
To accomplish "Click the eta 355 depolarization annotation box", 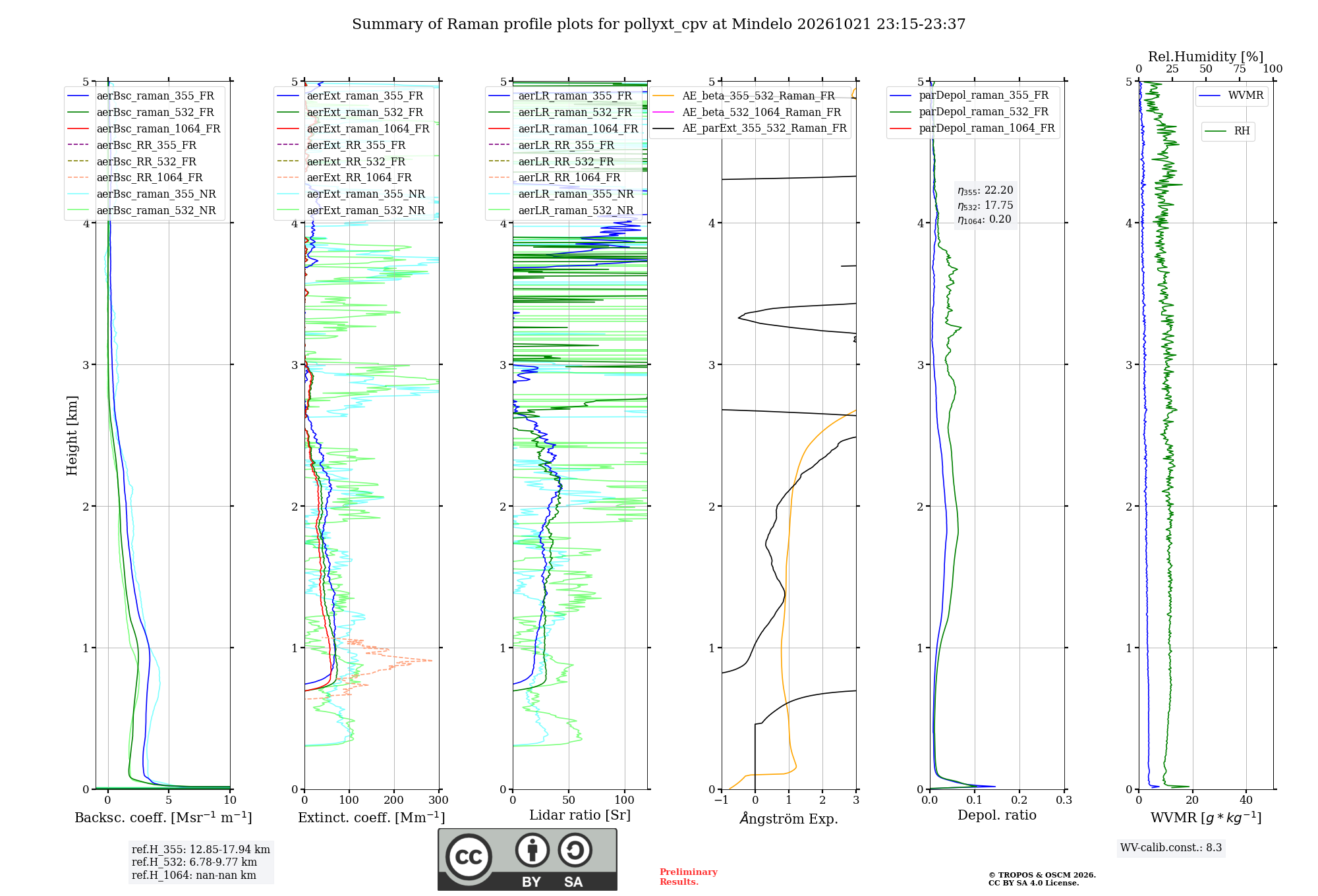I will 985,205.
